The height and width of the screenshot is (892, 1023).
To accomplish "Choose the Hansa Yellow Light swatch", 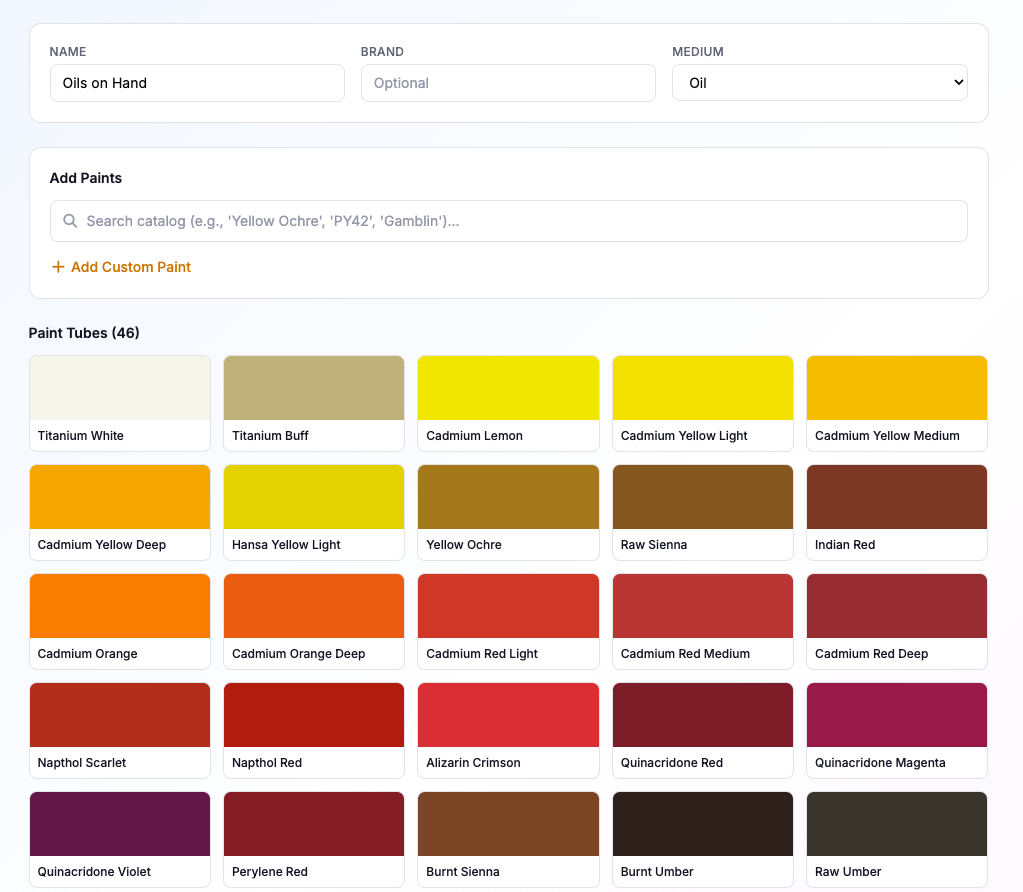I will pos(314,497).
